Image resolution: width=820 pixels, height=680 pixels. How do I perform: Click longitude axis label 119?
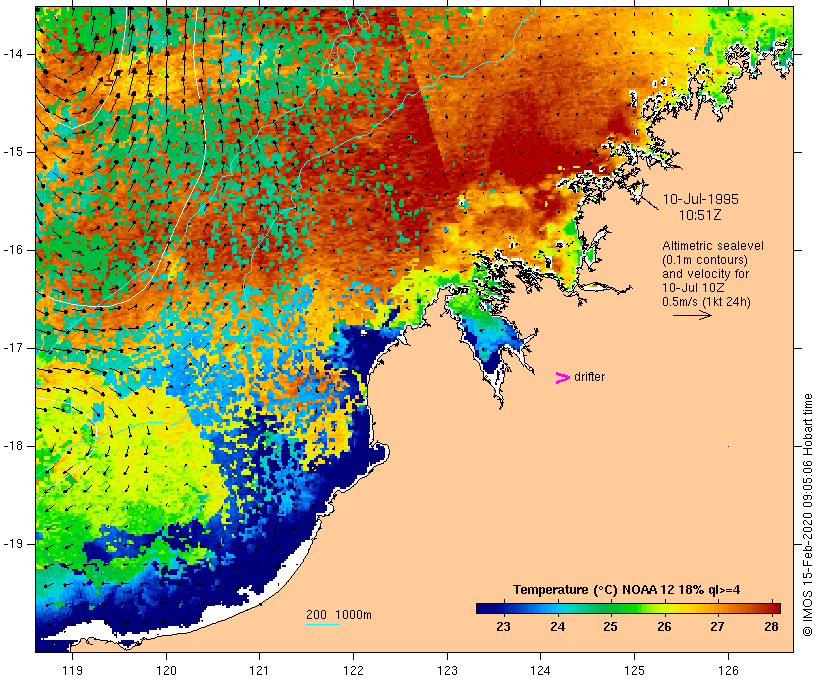tap(72, 671)
